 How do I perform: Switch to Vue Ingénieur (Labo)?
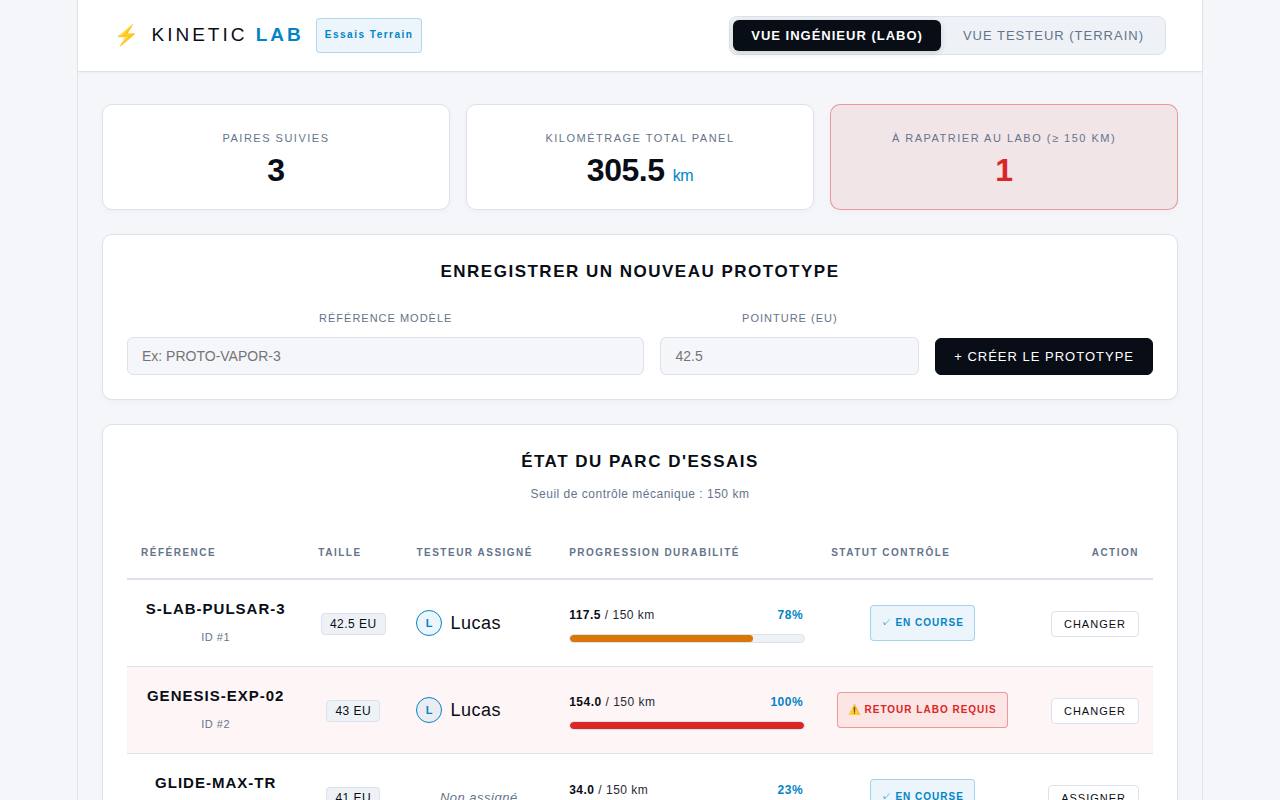click(836, 35)
